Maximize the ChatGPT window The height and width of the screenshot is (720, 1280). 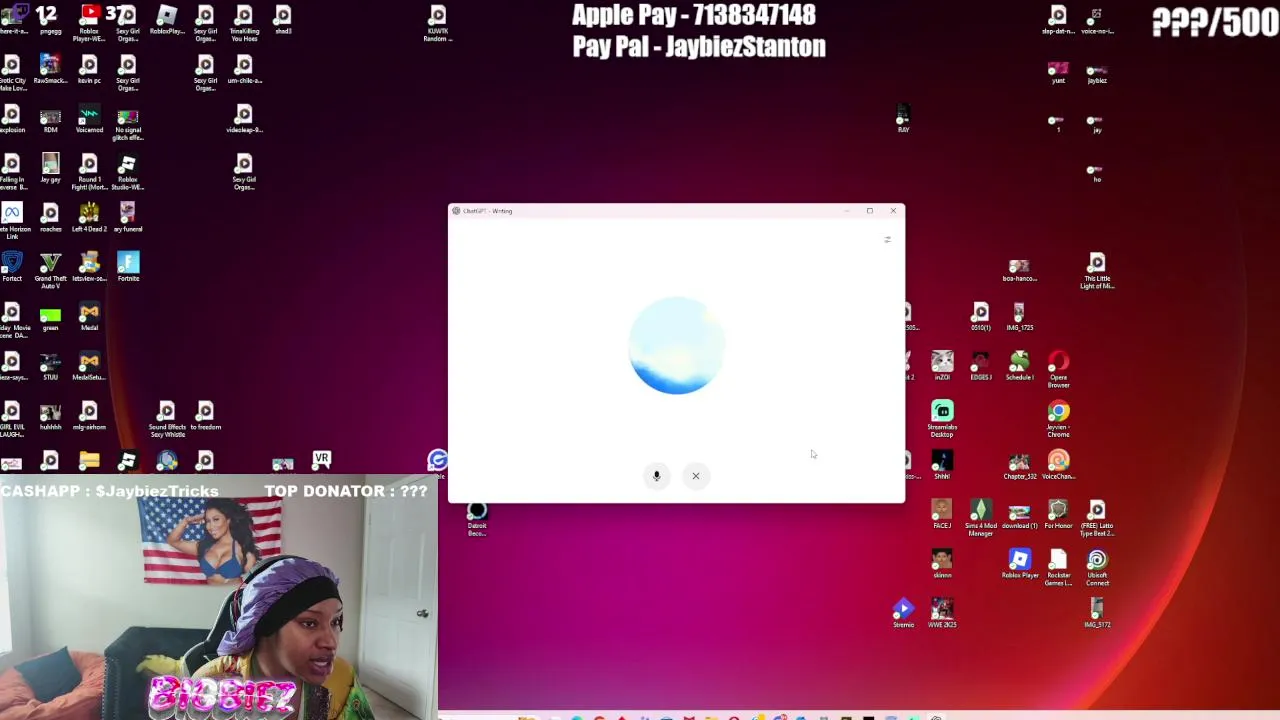tap(870, 211)
